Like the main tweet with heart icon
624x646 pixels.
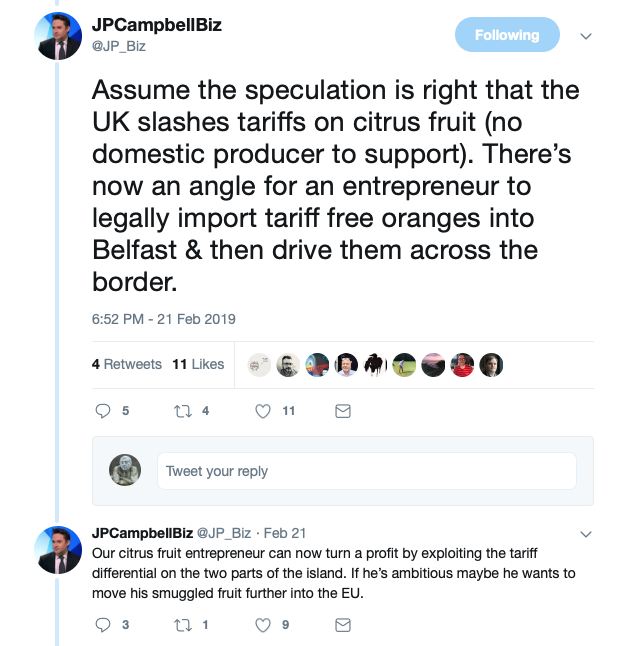(x=263, y=411)
